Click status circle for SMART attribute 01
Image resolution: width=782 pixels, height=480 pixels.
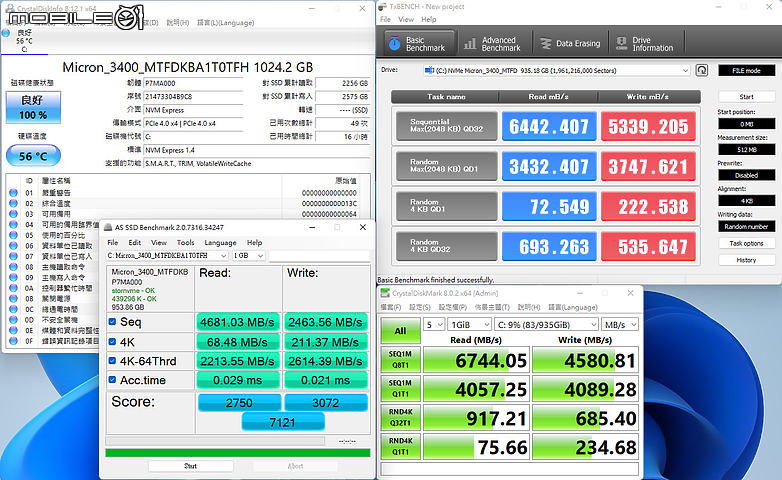pyautogui.click(x=13, y=193)
